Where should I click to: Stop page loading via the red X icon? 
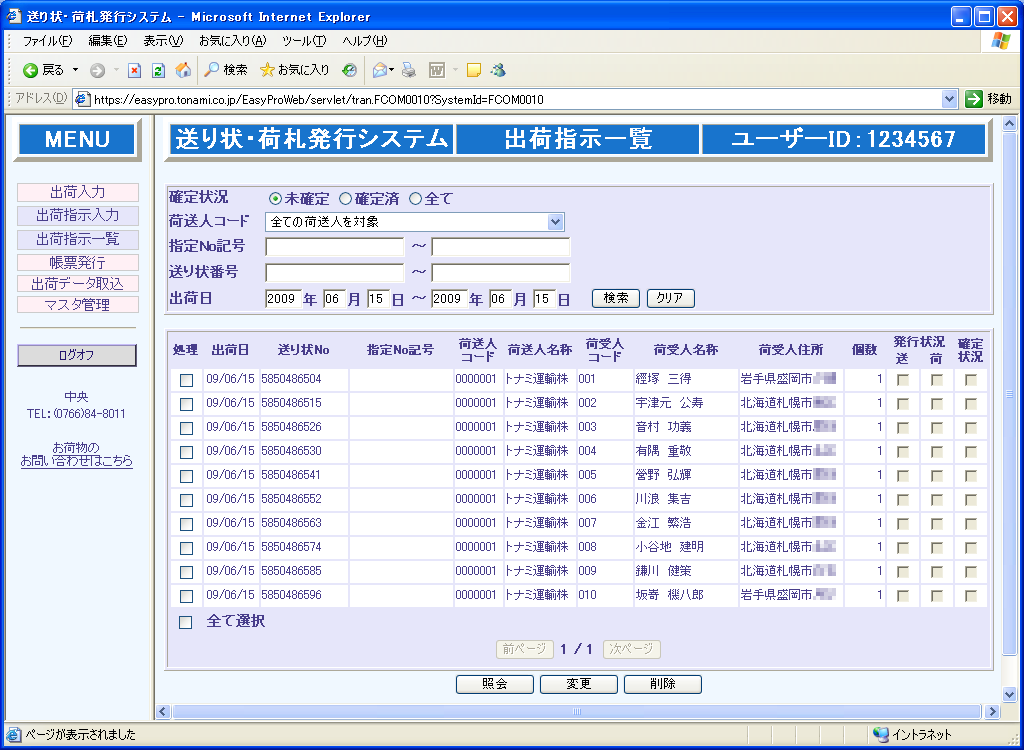[x=135, y=71]
